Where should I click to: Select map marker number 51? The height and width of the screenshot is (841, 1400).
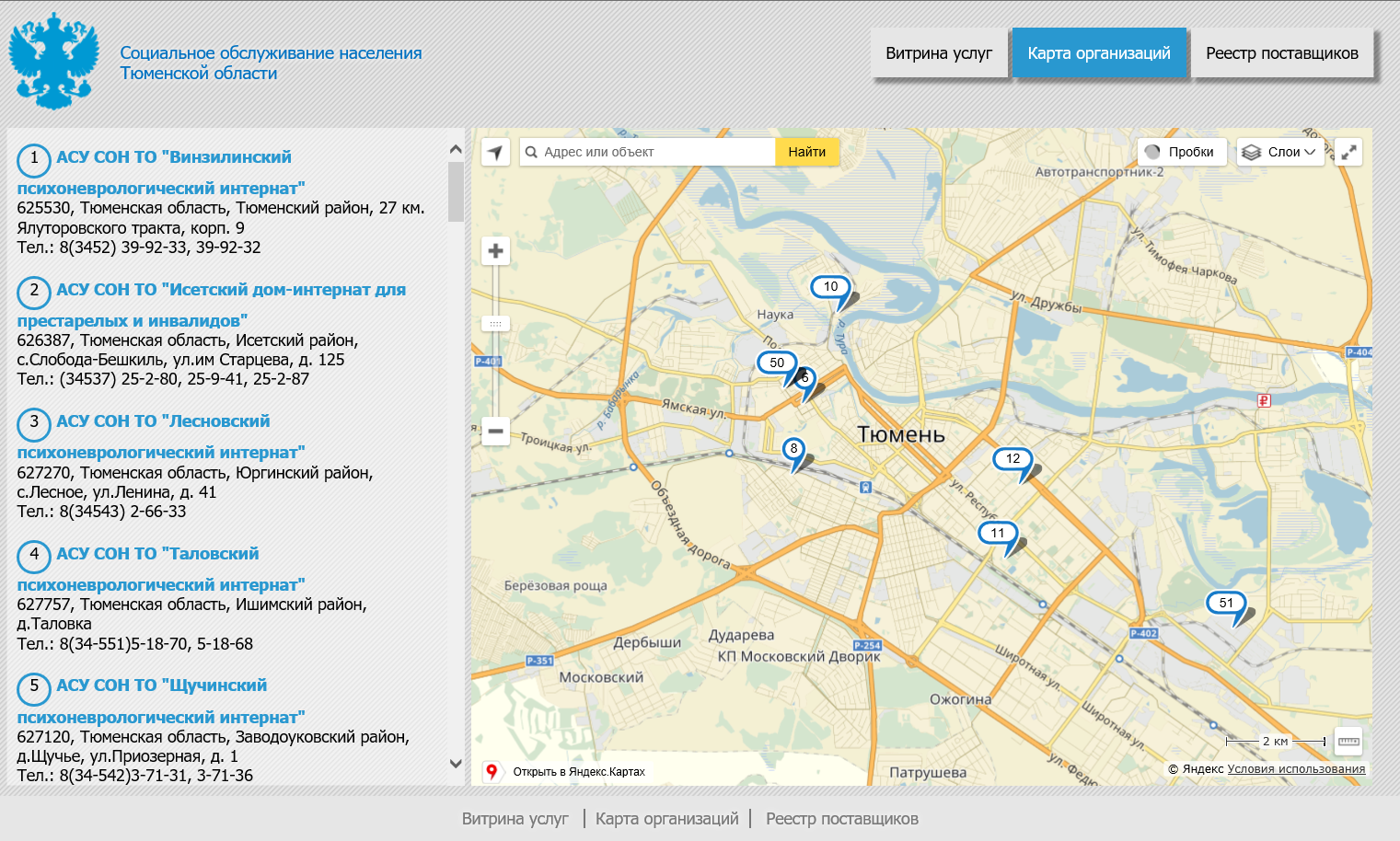[x=1226, y=603]
